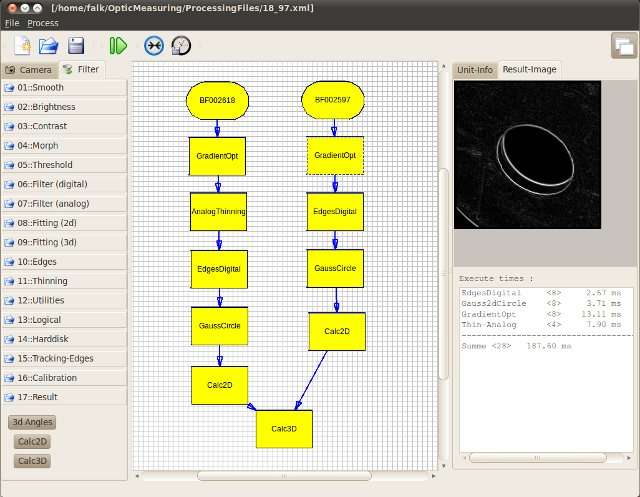Image resolution: width=640 pixels, height=497 pixels.
Task: Select the BF002597 camera node
Action: tap(333, 100)
